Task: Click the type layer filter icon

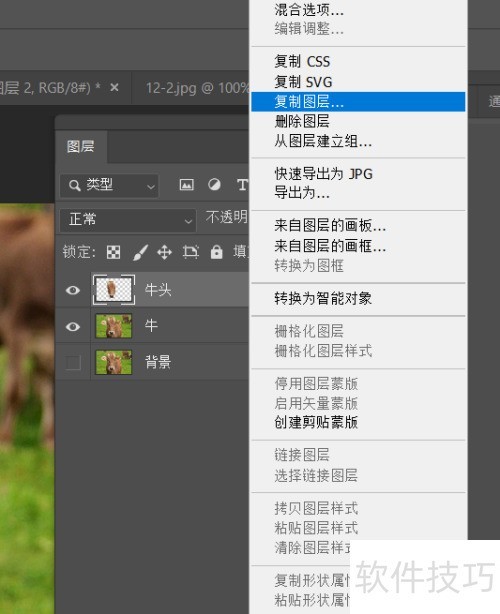Action: [242, 184]
